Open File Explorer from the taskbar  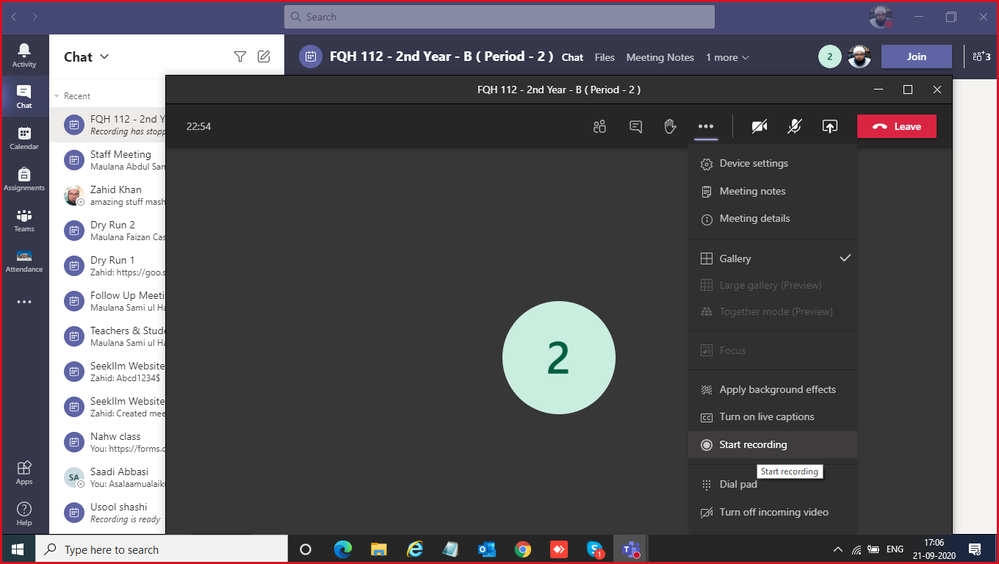pos(379,549)
